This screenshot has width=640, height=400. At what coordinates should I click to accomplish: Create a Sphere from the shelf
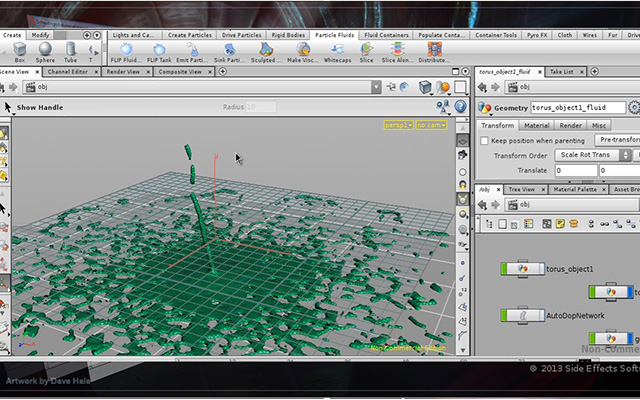coord(45,53)
